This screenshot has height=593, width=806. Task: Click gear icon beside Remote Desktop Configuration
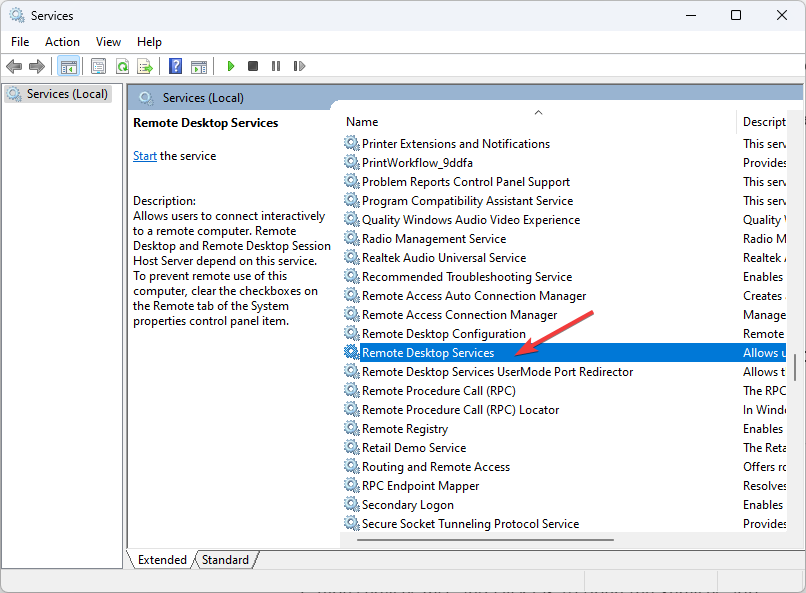pos(352,333)
